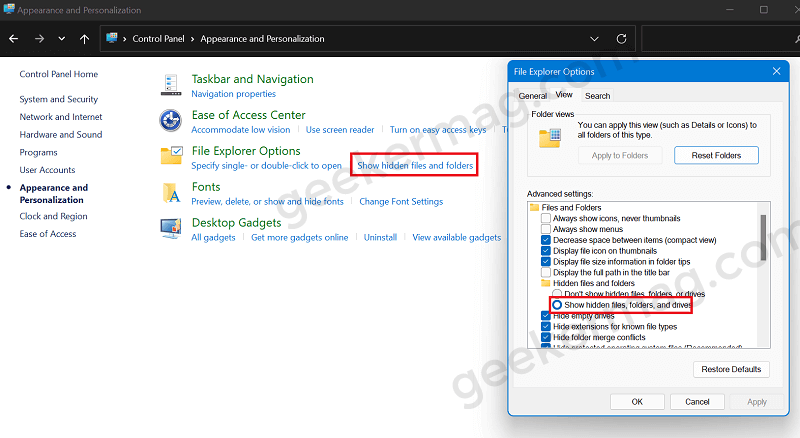Click the Reset Folders button
This screenshot has width=800, height=438.
coord(716,155)
